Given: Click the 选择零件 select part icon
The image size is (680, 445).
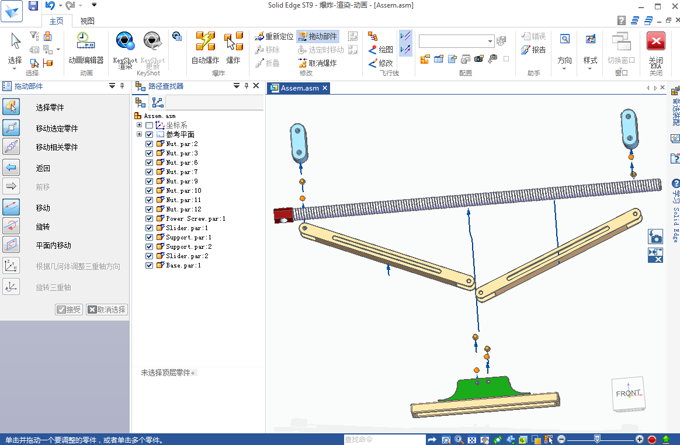Looking at the screenshot, I should click(x=11, y=107).
